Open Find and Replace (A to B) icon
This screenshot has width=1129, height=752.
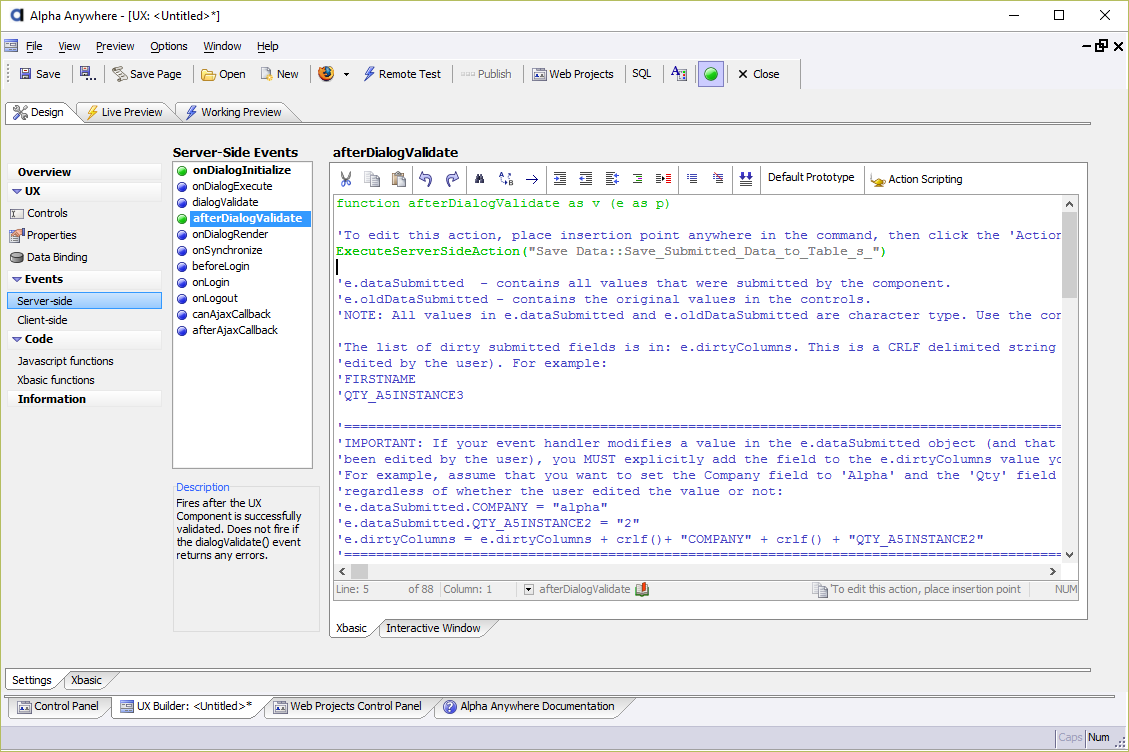(506, 179)
